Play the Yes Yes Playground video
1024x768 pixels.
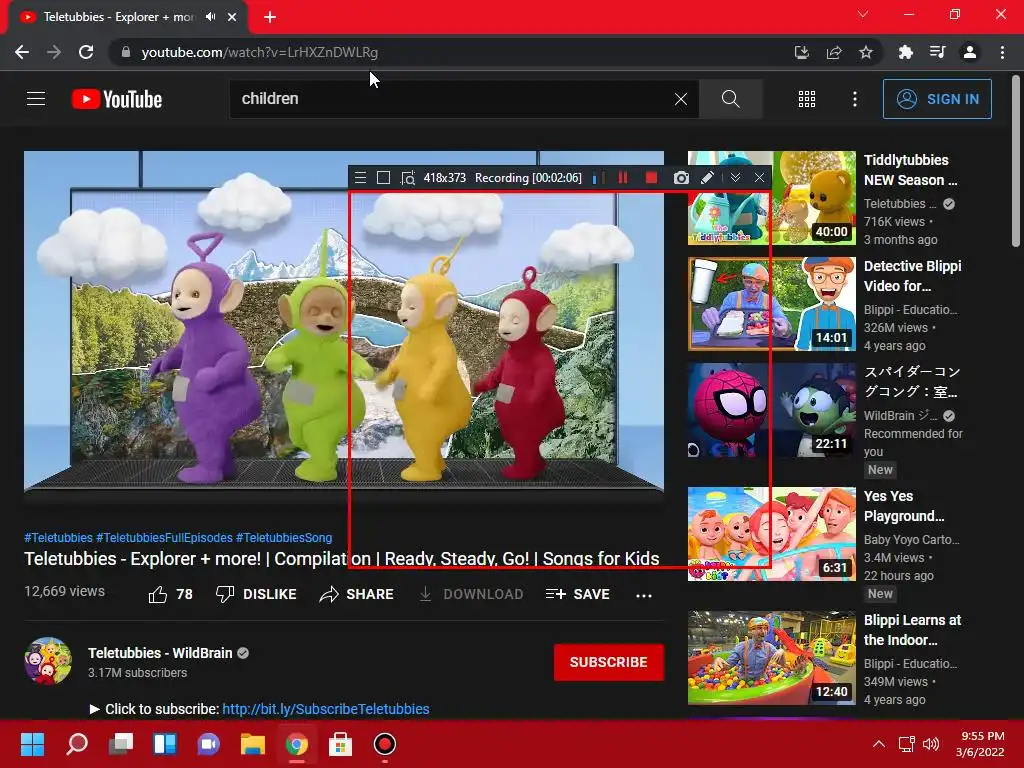[772, 534]
